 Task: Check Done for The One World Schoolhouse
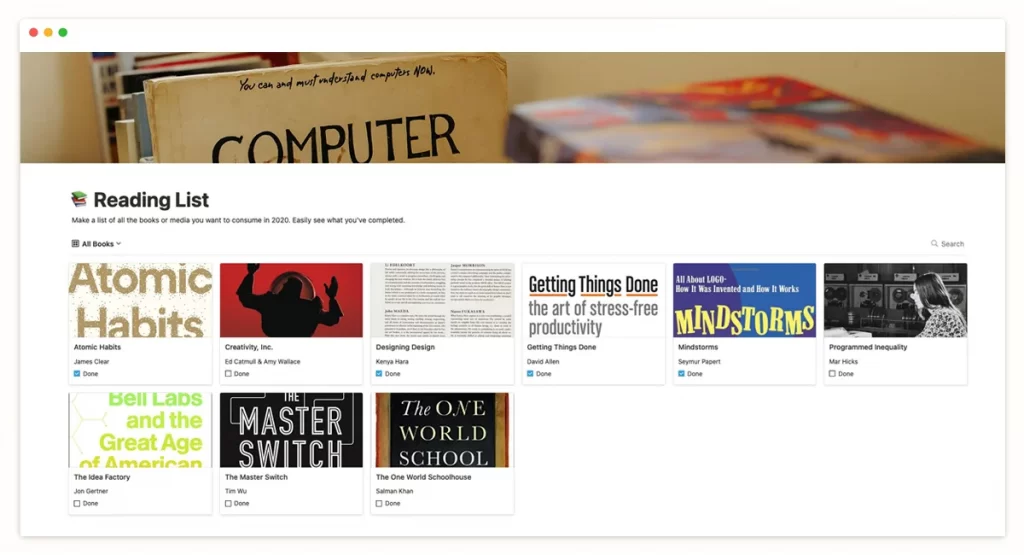pyautogui.click(x=379, y=503)
